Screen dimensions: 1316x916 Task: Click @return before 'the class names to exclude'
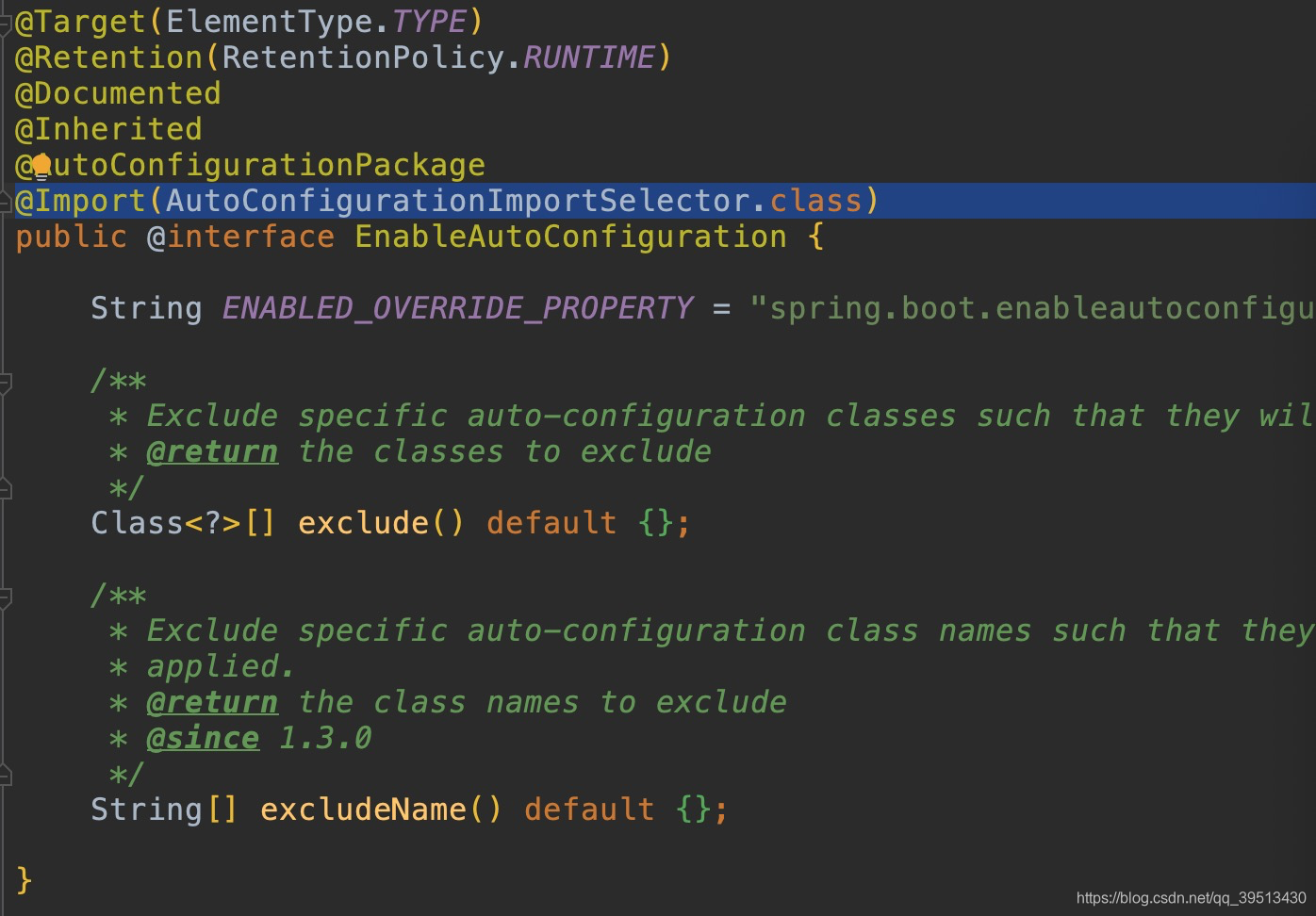pos(212,702)
